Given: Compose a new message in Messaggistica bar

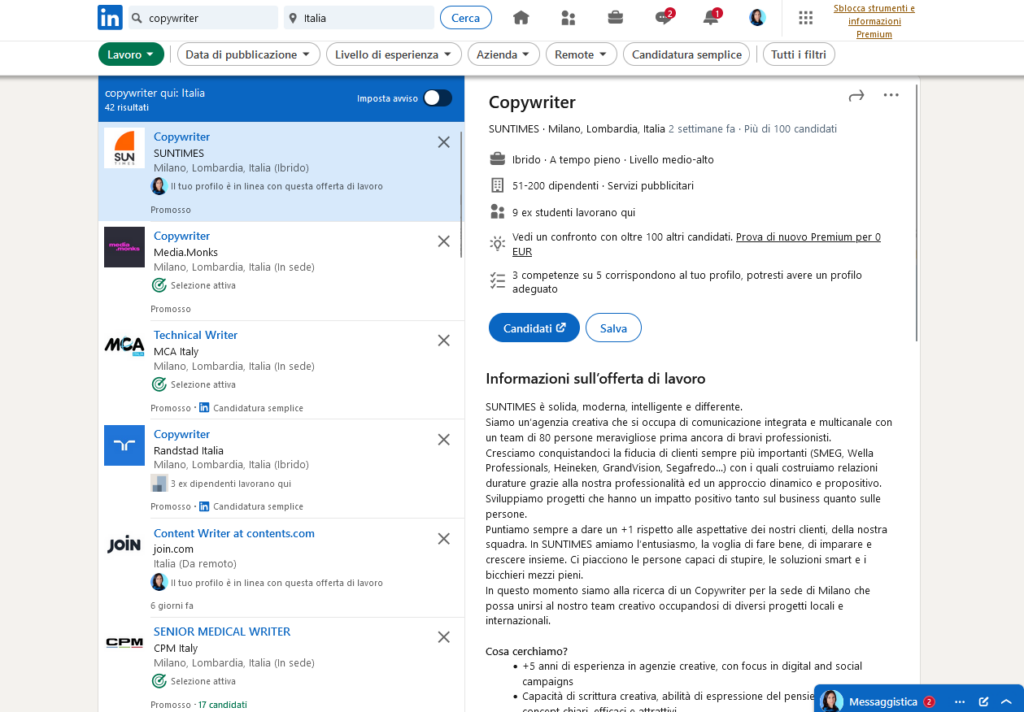Looking at the screenshot, I should coord(984,702).
